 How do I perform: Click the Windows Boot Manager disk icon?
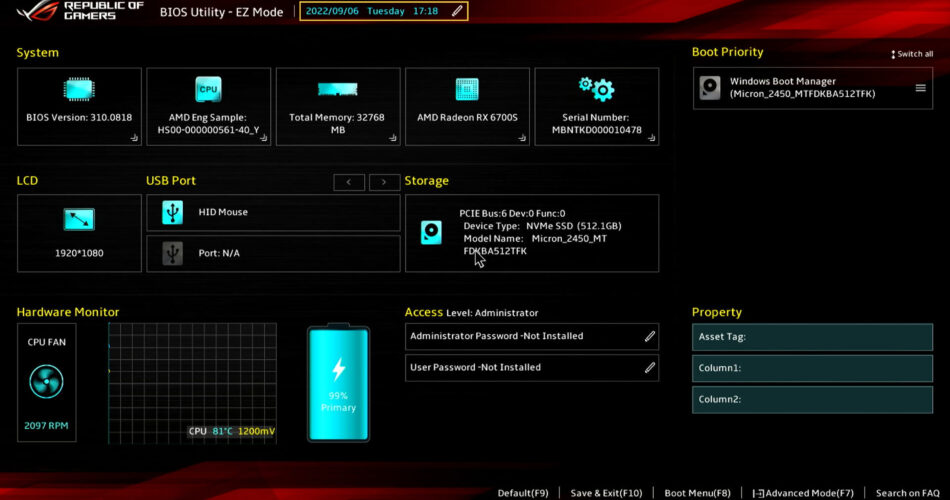click(x=710, y=88)
